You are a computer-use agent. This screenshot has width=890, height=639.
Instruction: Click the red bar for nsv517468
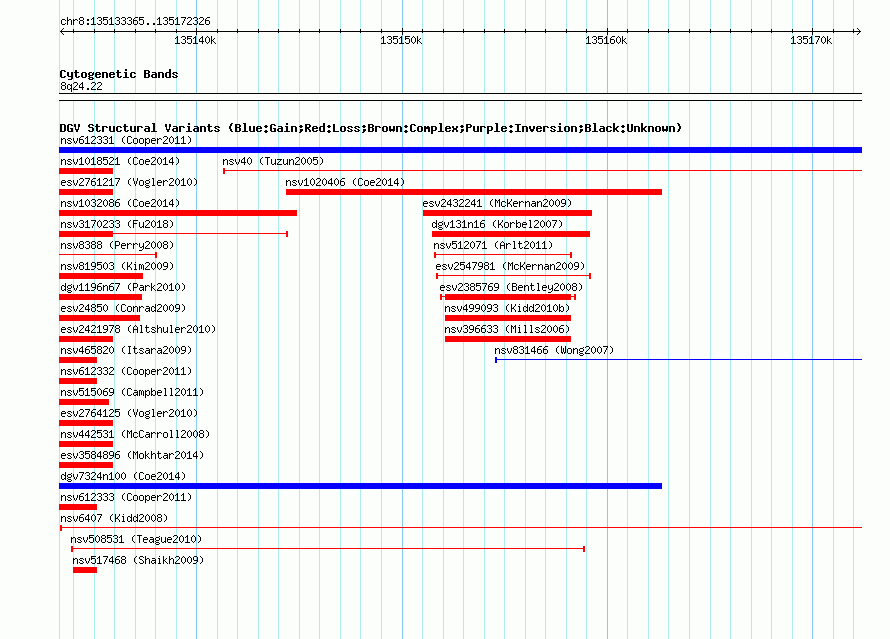click(85, 570)
